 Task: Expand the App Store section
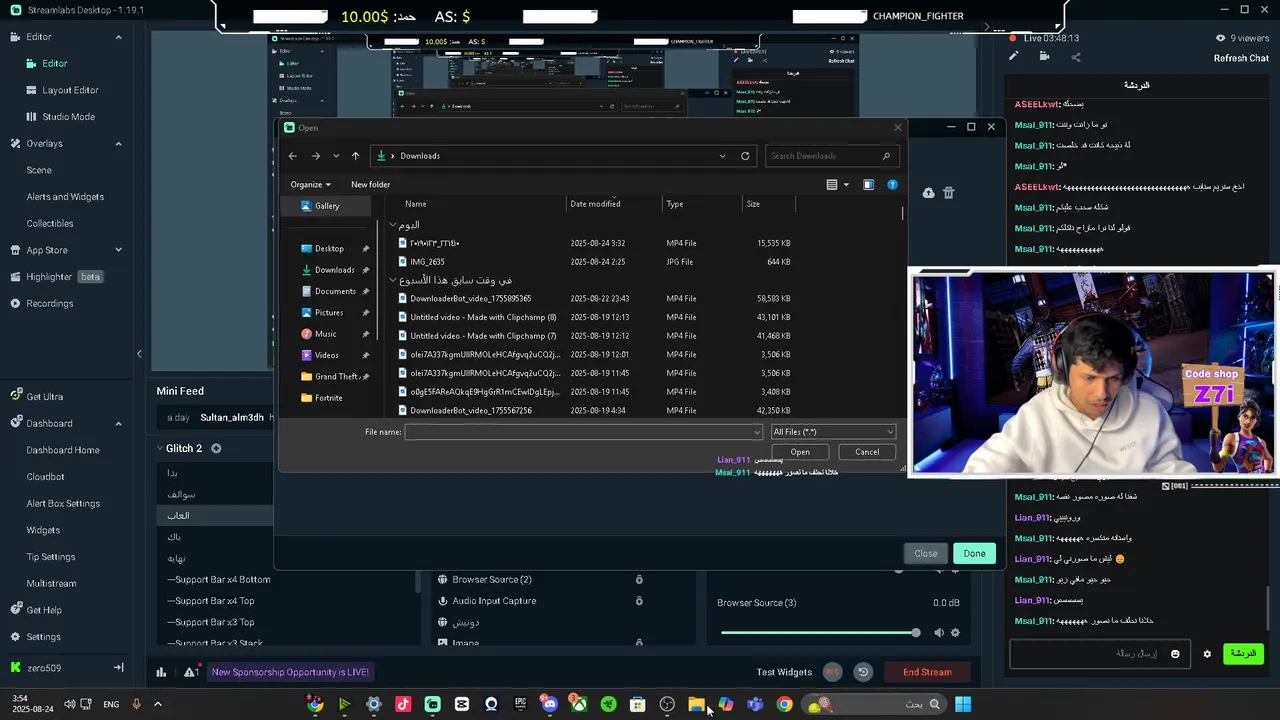click(118, 250)
